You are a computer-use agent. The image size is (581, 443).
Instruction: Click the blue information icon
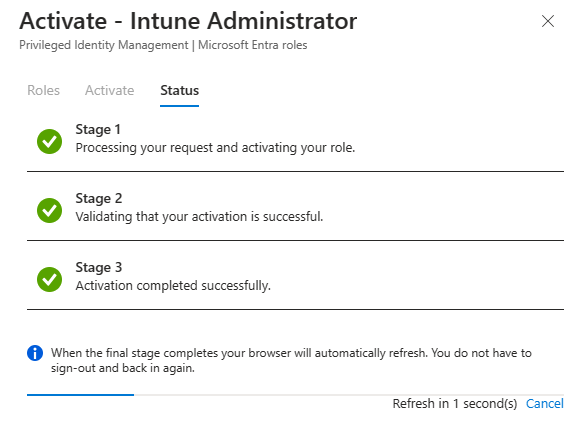pyautogui.click(x=35, y=353)
